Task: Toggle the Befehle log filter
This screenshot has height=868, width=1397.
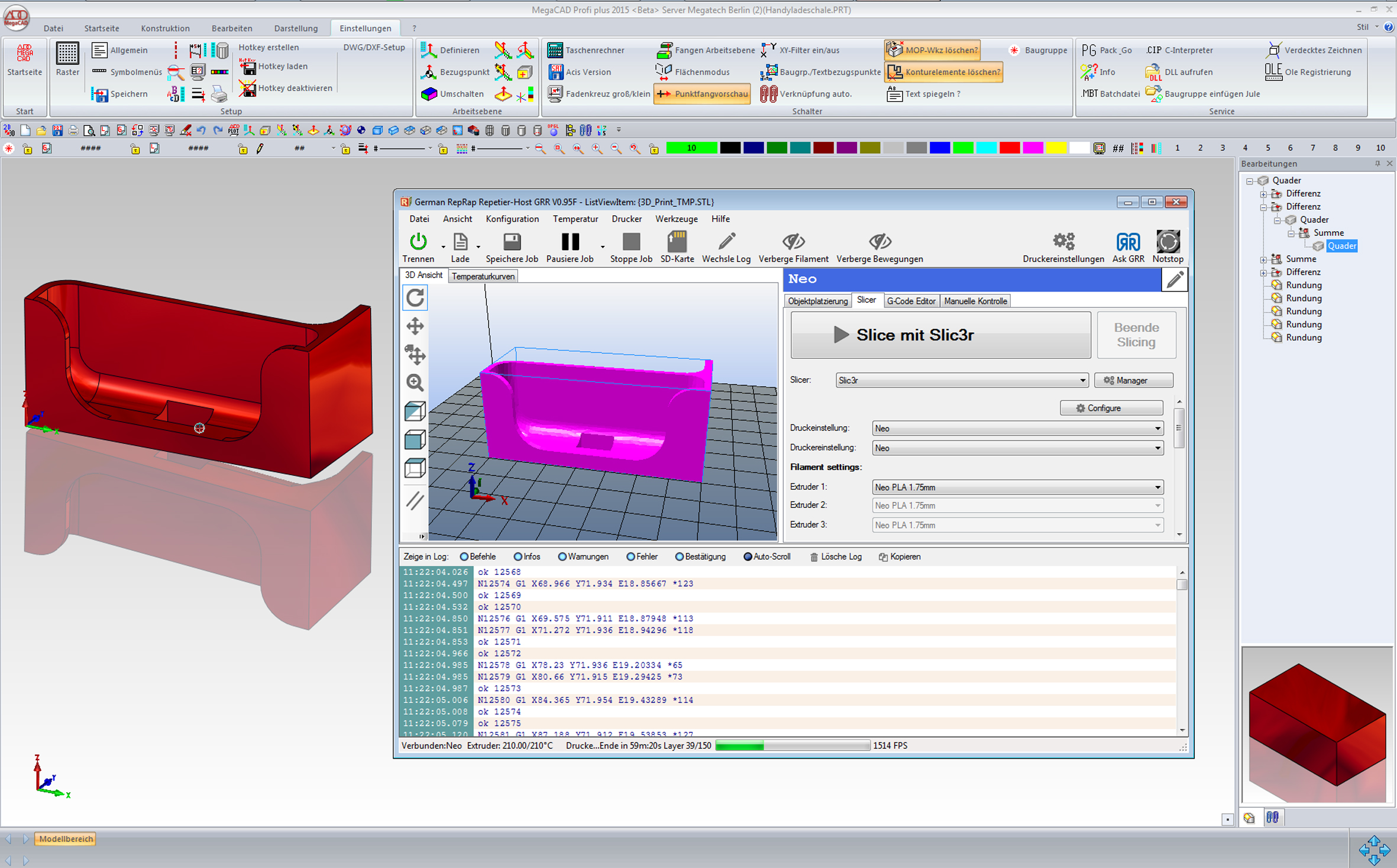Action: click(464, 556)
